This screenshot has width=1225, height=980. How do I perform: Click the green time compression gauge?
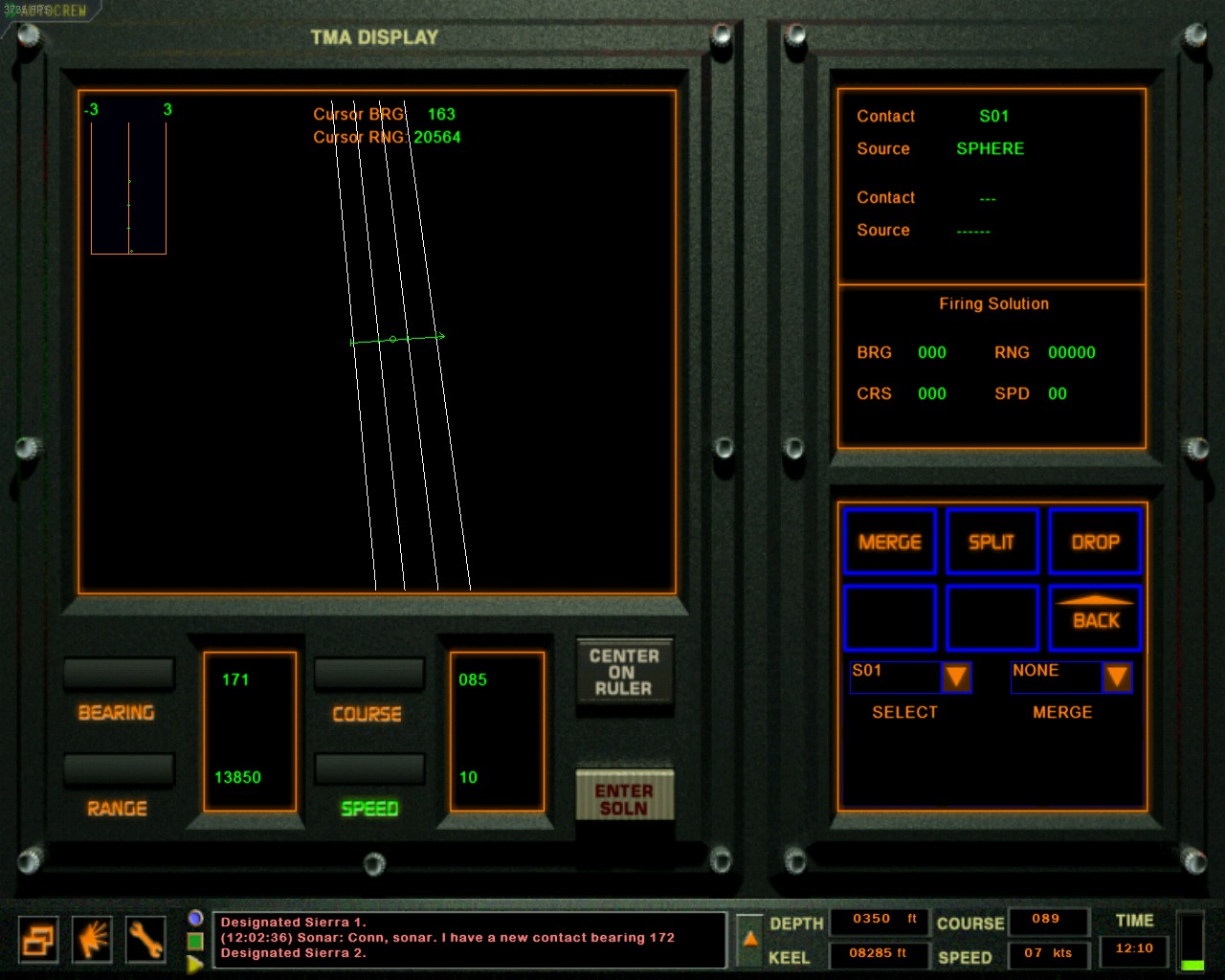(x=1190, y=942)
